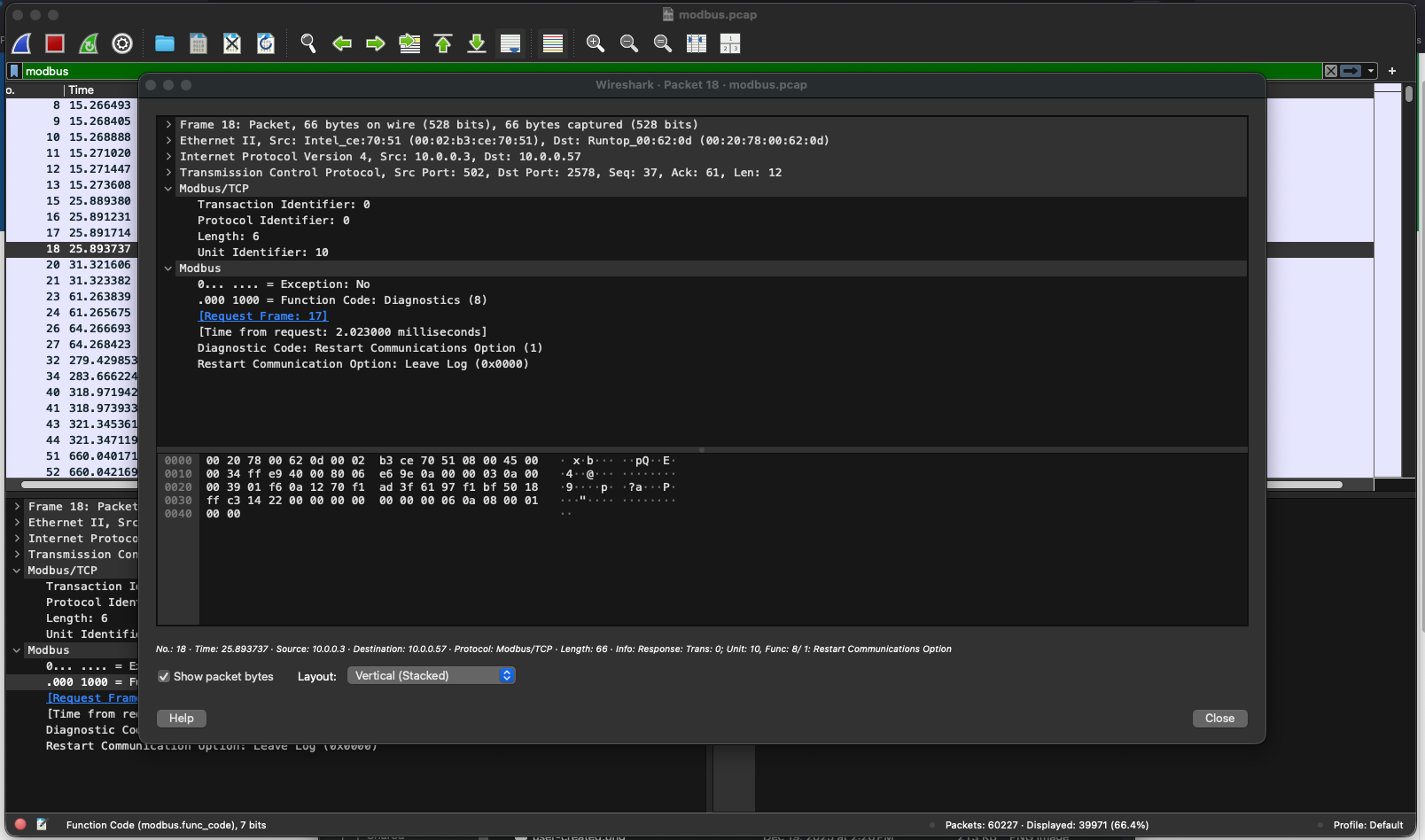This screenshot has height=840, width=1425.
Task: Zoom out the packet list view
Action: click(628, 43)
